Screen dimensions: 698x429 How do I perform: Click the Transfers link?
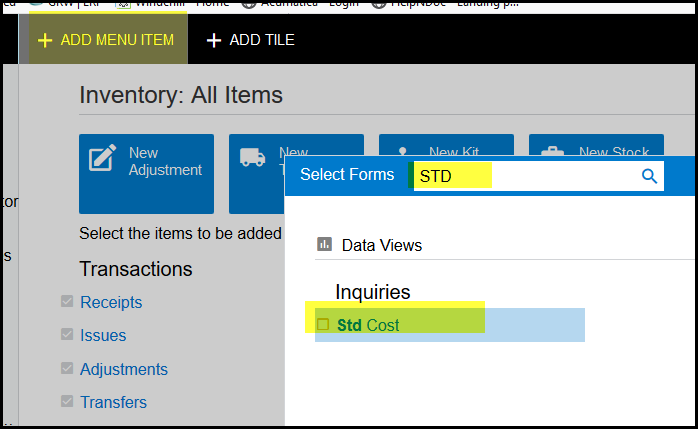click(x=113, y=402)
